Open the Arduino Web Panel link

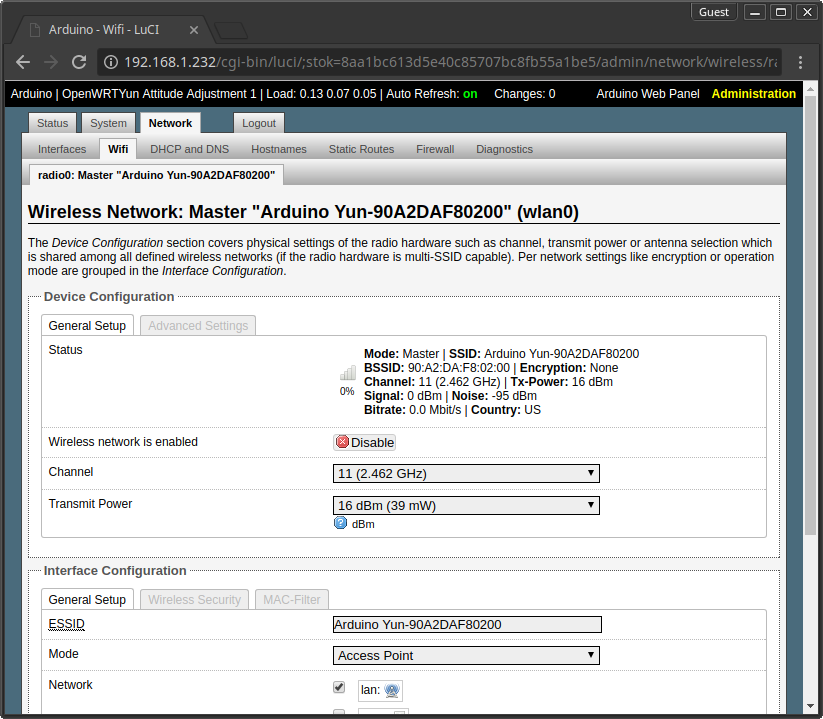click(647, 94)
